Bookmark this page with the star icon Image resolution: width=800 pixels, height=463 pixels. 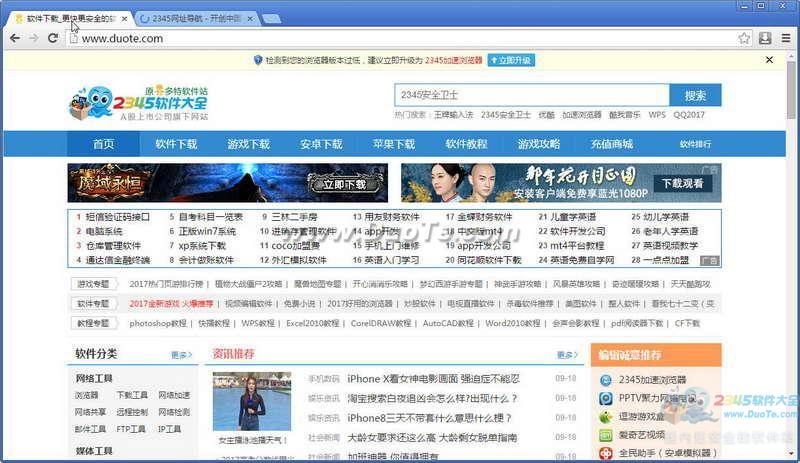point(744,38)
